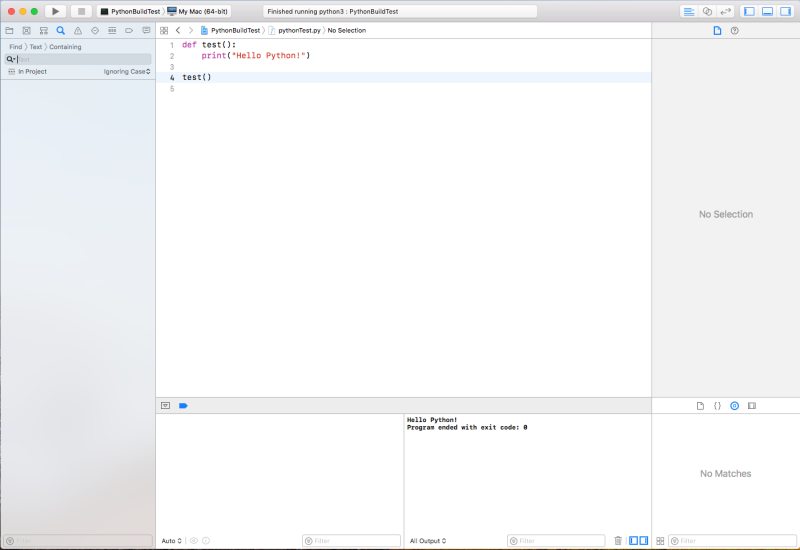Open the search magnifier options menu
The height and width of the screenshot is (550, 800).
pos(11,59)
